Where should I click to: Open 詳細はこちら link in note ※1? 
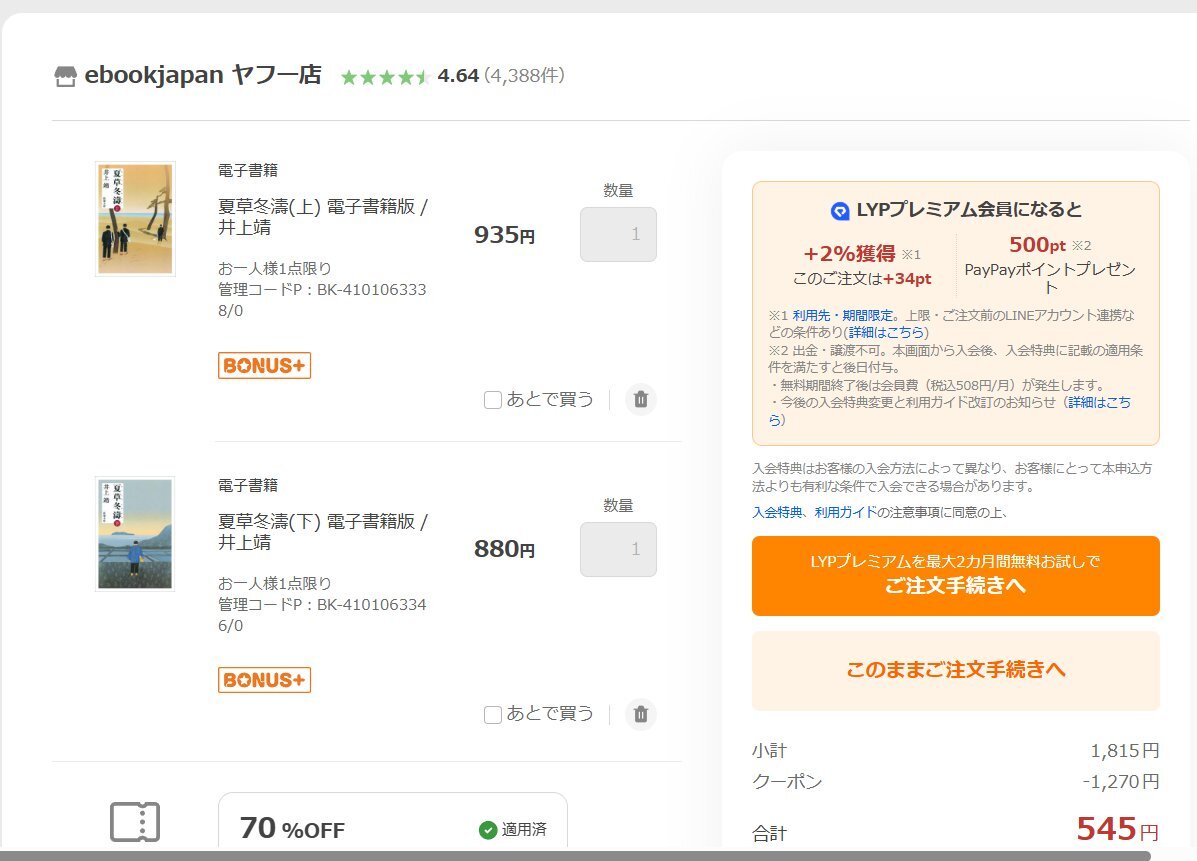(x=886, y=333)
